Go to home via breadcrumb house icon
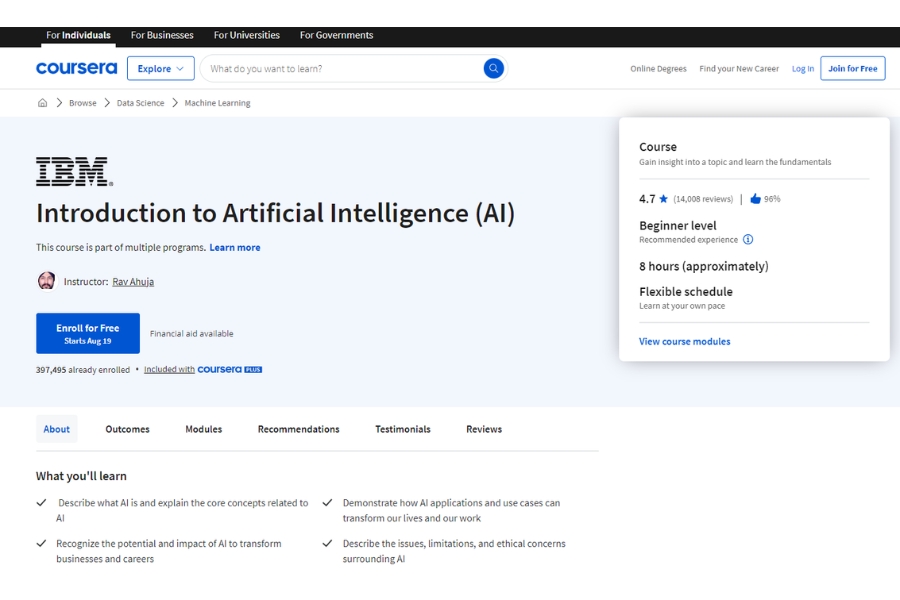This screenshot has width=900, height=600. (42, 103)
